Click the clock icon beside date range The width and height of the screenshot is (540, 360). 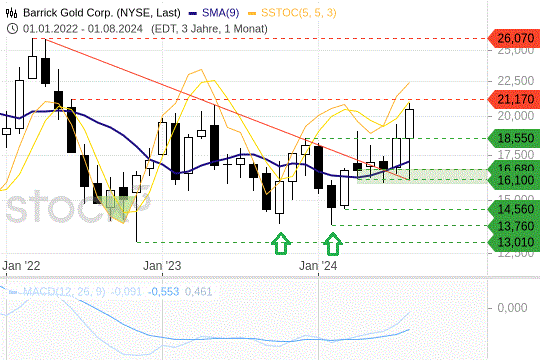(12, 29)
